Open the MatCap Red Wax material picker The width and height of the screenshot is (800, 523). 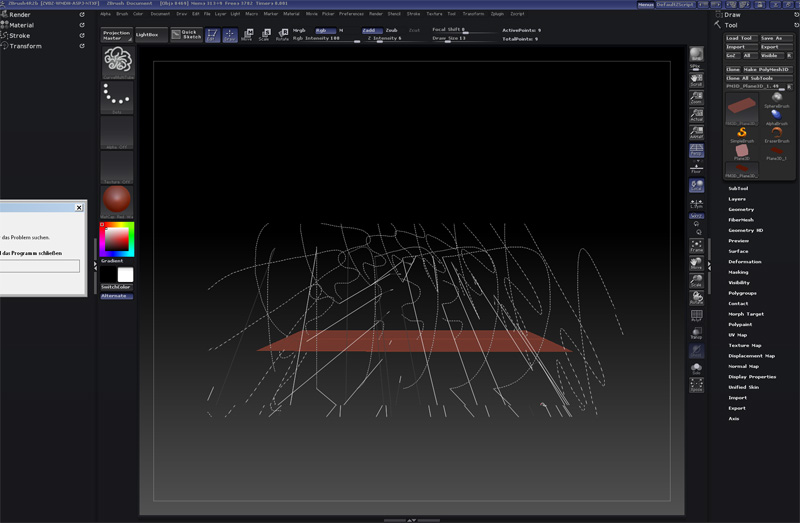[117, 202]
